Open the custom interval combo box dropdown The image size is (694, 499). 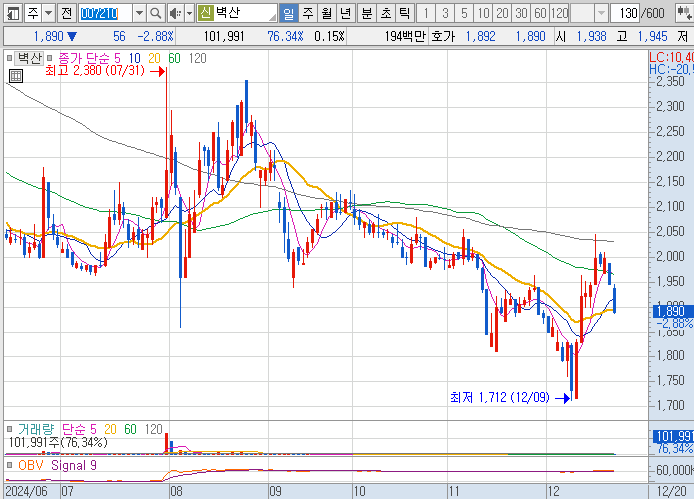601,14
